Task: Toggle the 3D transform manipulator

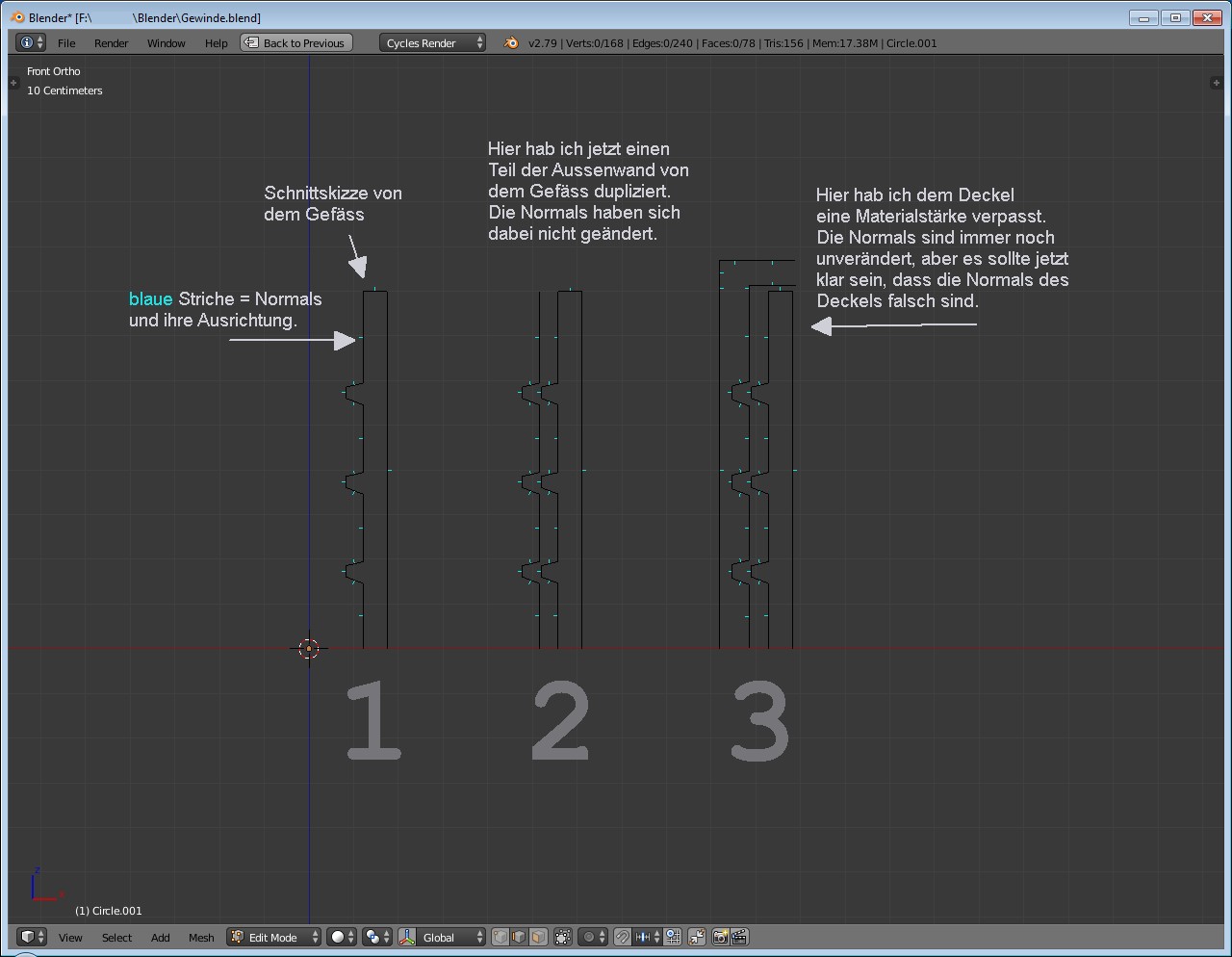Action: point(407,937)
